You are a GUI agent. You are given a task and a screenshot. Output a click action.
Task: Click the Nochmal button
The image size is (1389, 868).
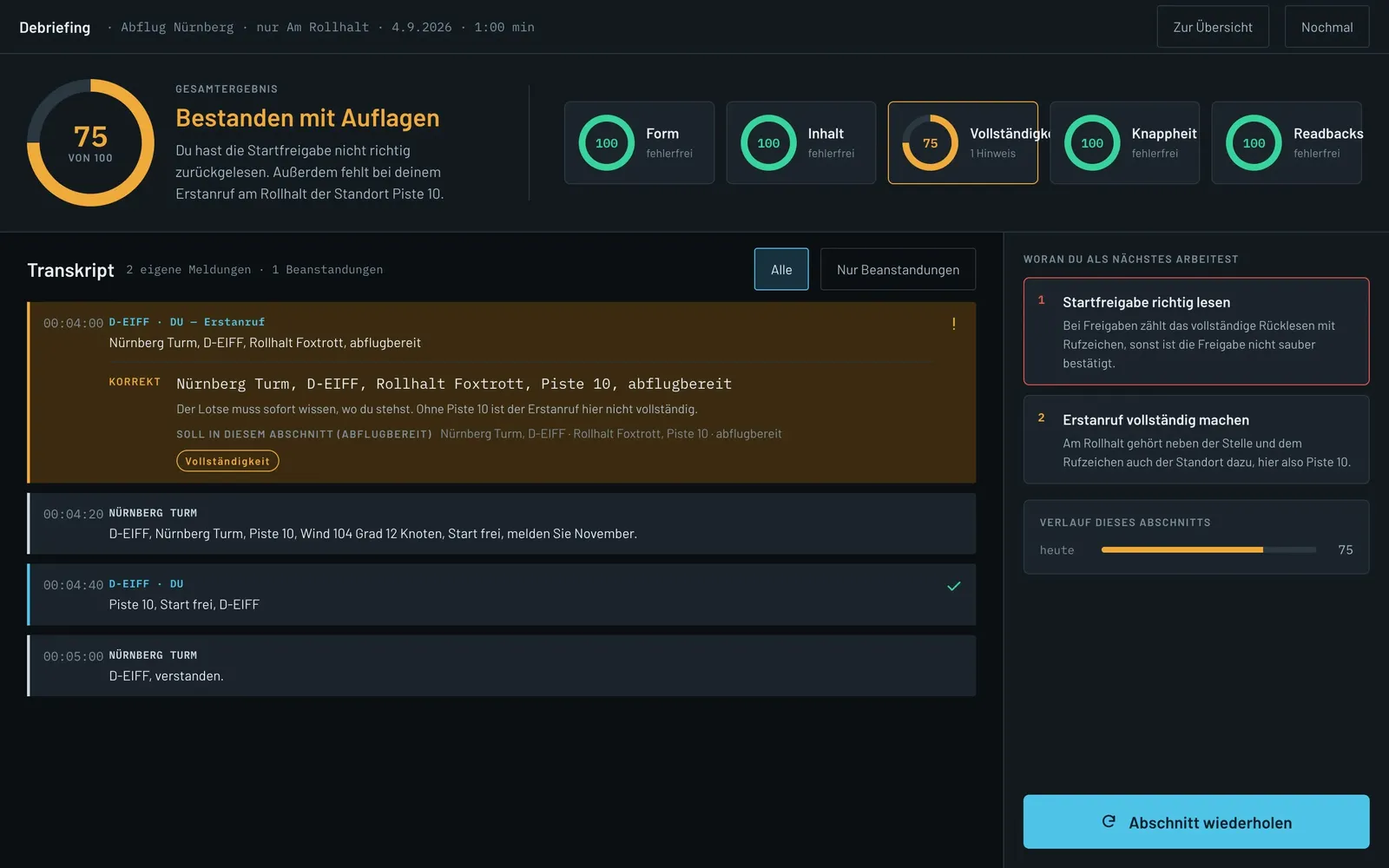(1326, 27)
